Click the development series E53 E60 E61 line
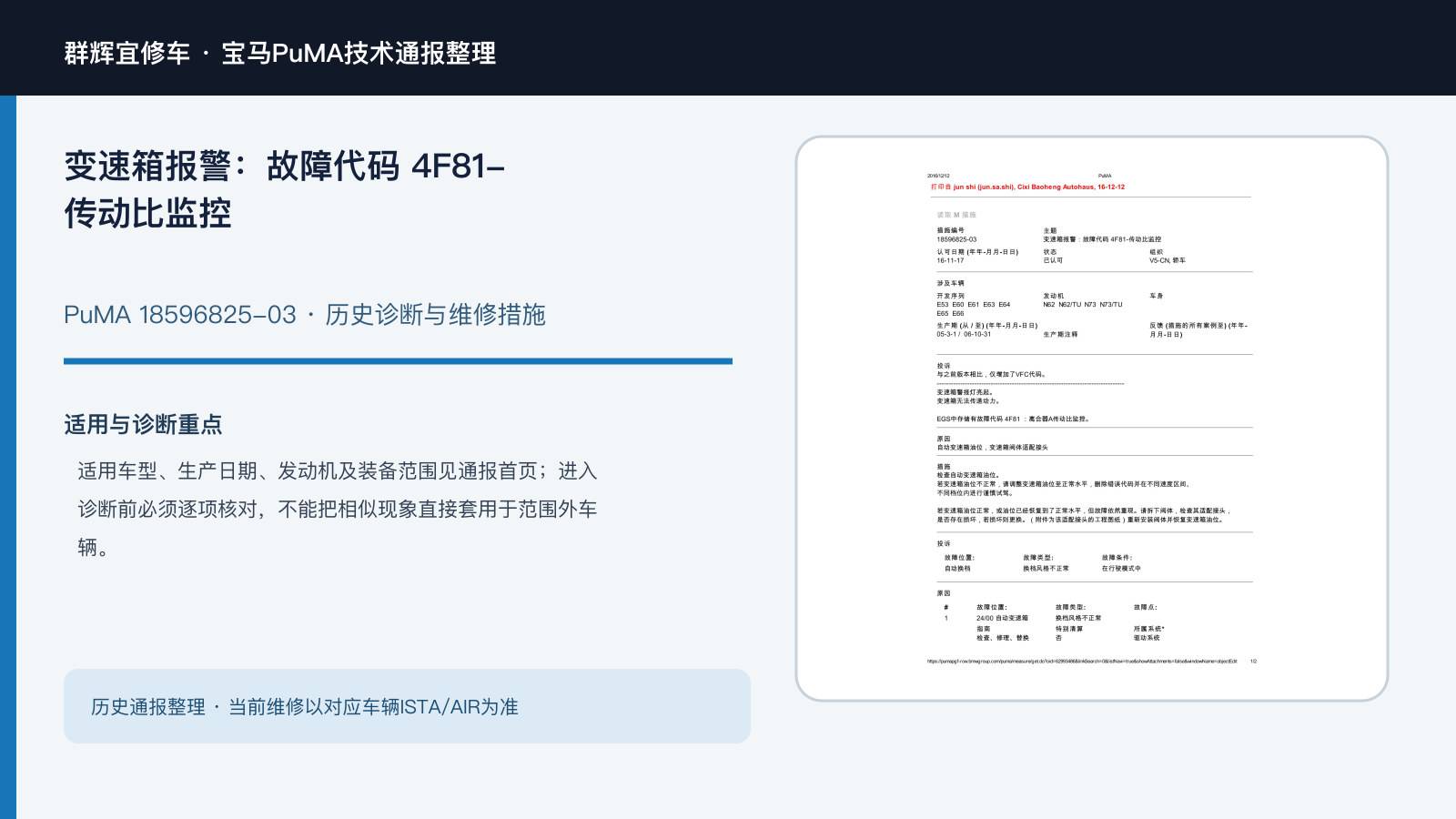This screenshot has height=819, width=1456. pyautogui.click(x=973, y=305)
